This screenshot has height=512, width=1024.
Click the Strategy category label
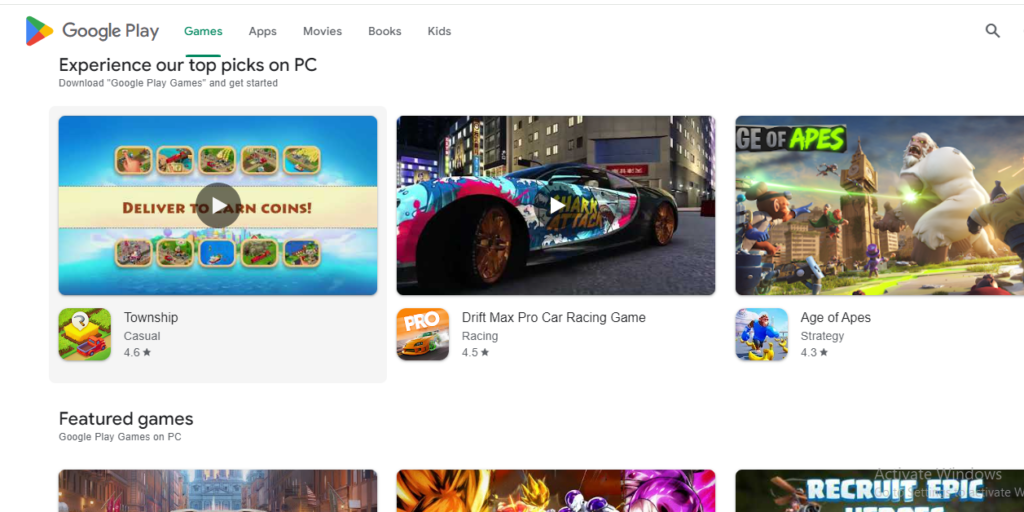tap(822, 336)
